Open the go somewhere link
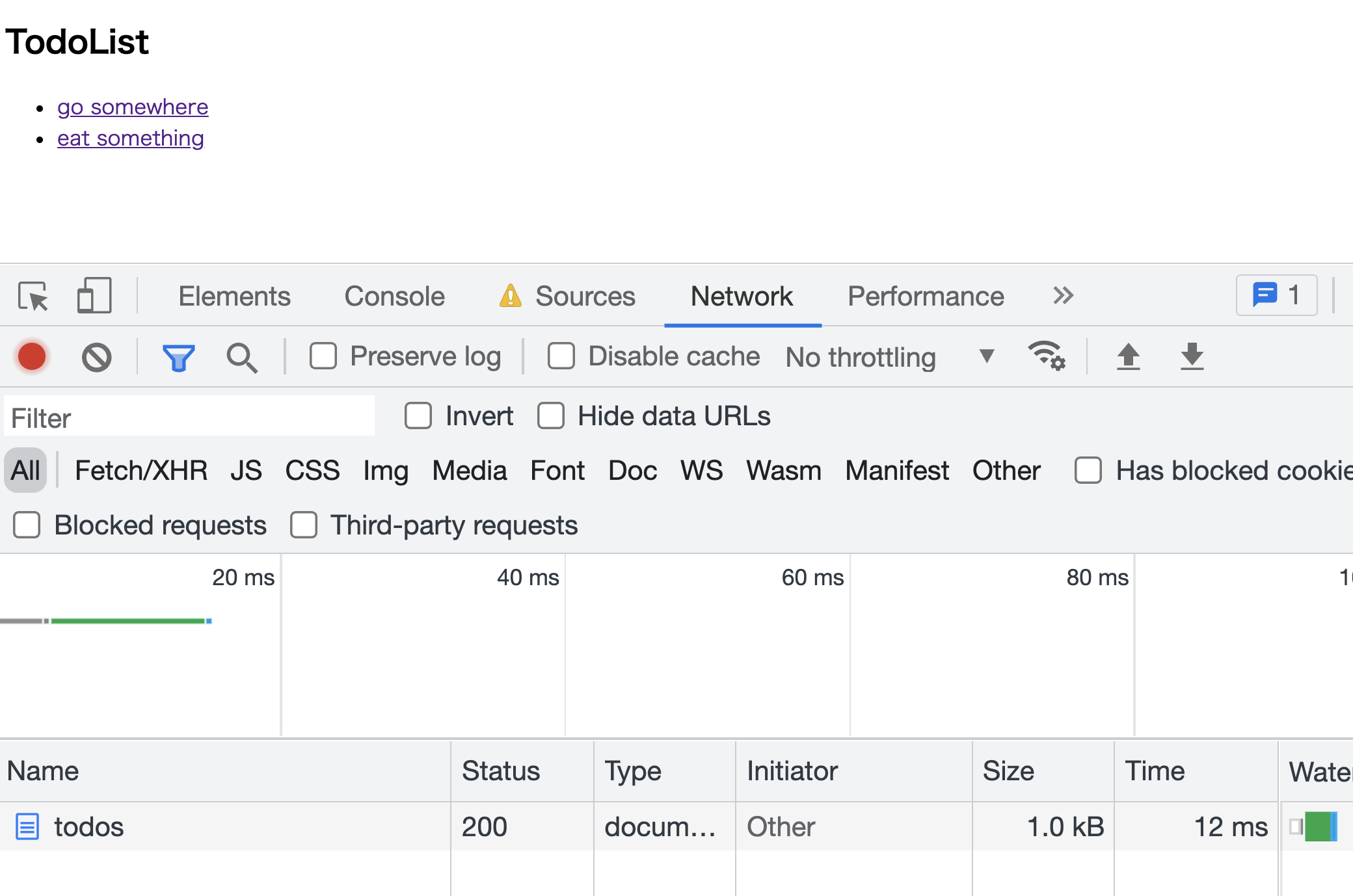This screenshot has width=1353, height=896. click(133, 107)
